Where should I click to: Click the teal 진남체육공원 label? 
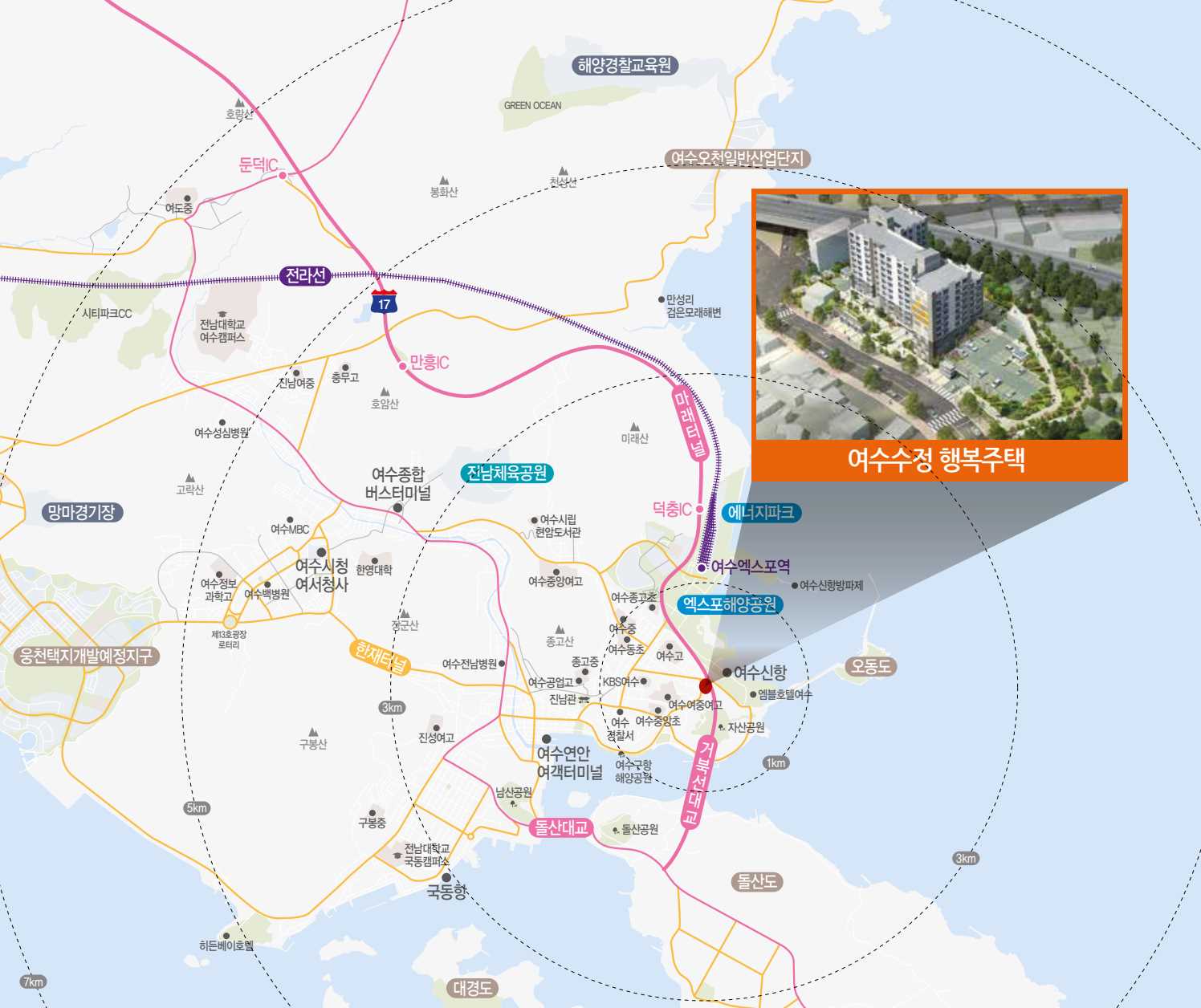point(507,474)
